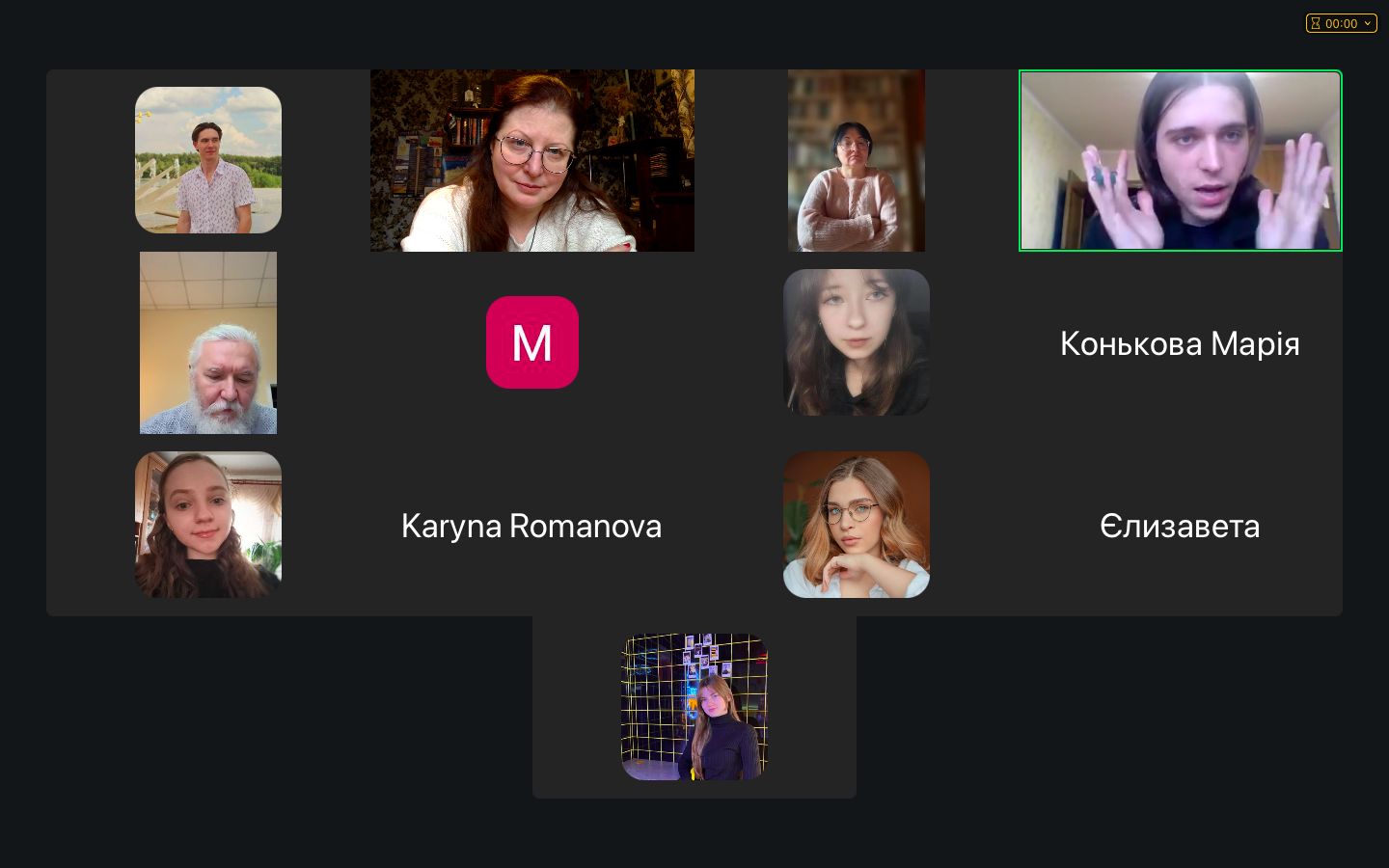Select the woman by neon grid avatar
The image size is (1389, 868).
click(x=694, y=707)
